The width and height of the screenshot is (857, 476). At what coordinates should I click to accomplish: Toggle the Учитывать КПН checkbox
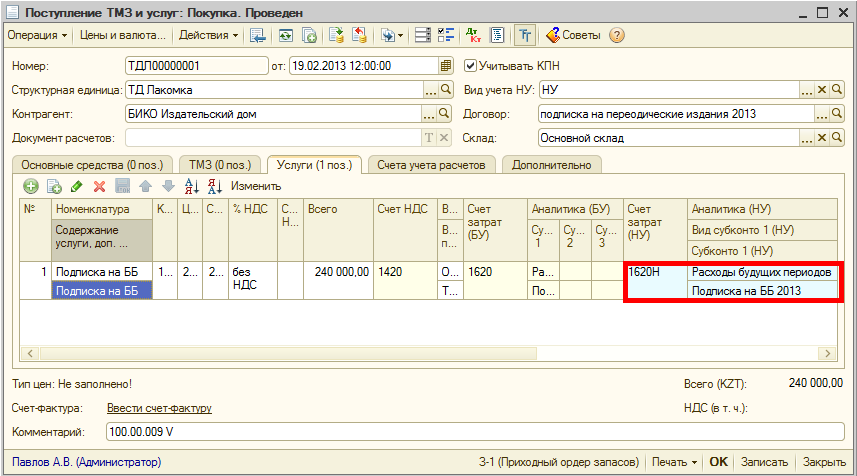(x=472, y=66)
